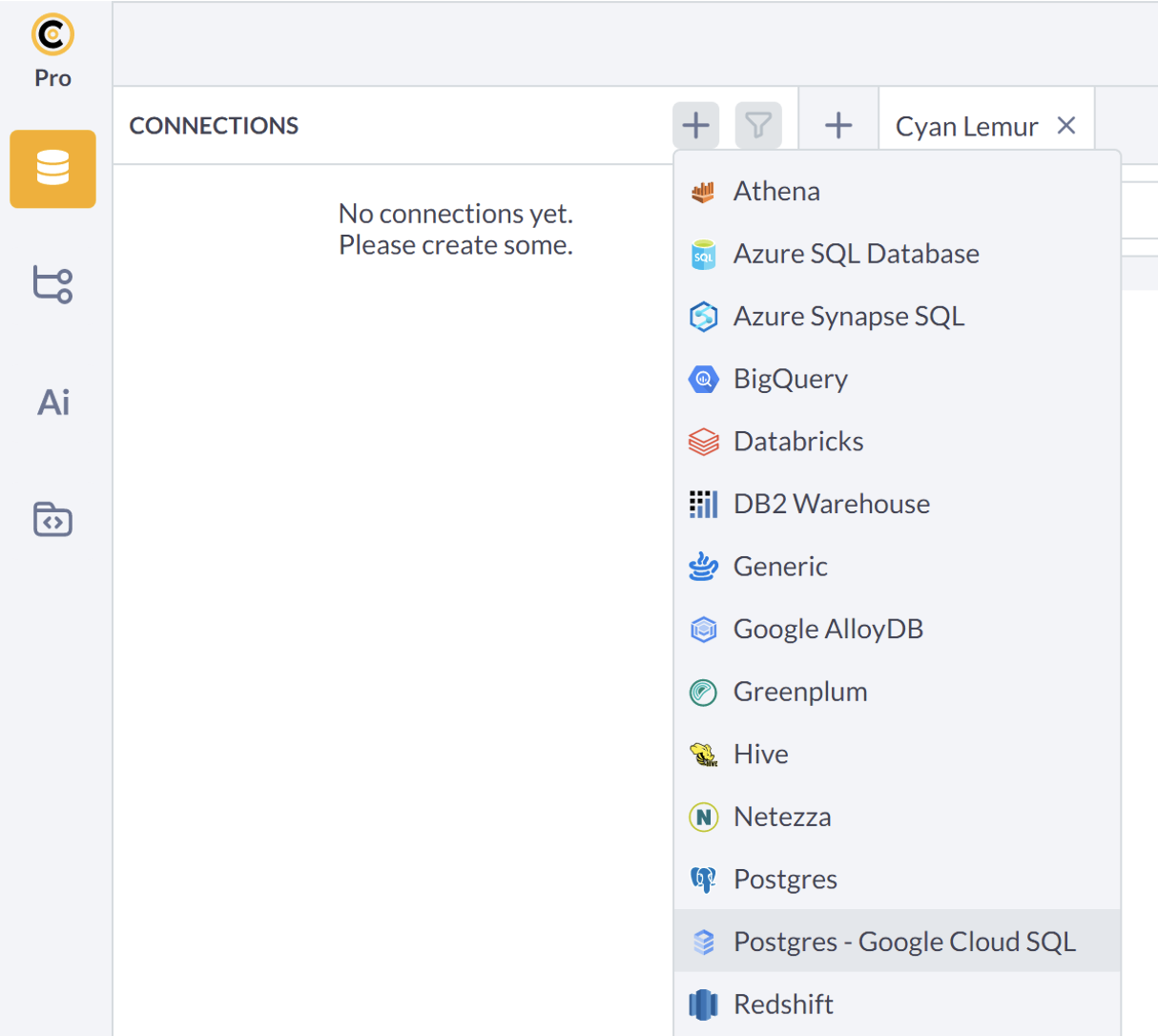Choose DB2 Warehouse in the list

(831, 504)
